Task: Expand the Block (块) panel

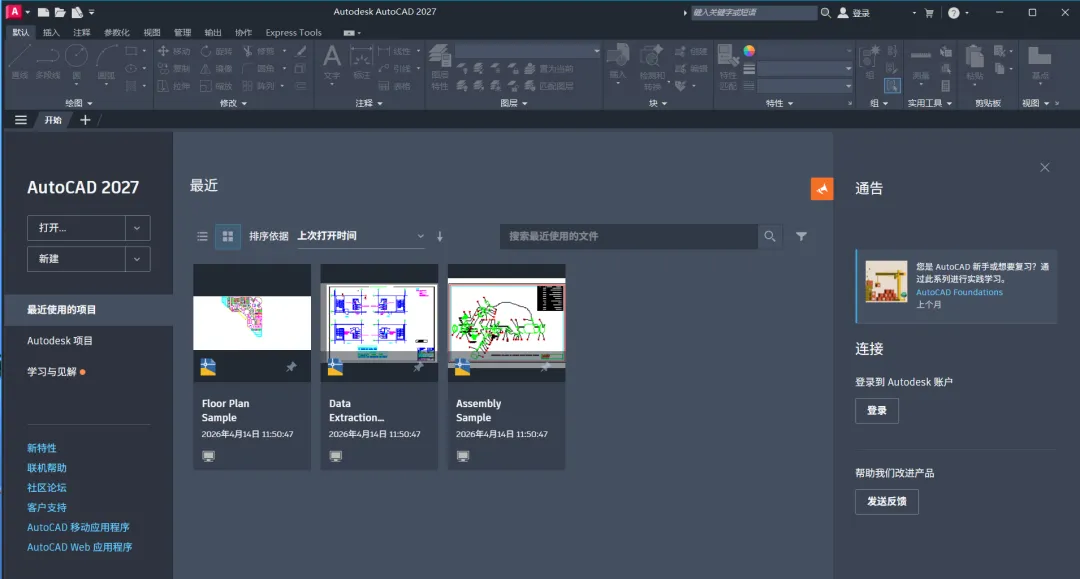Action: click(658, 103)
